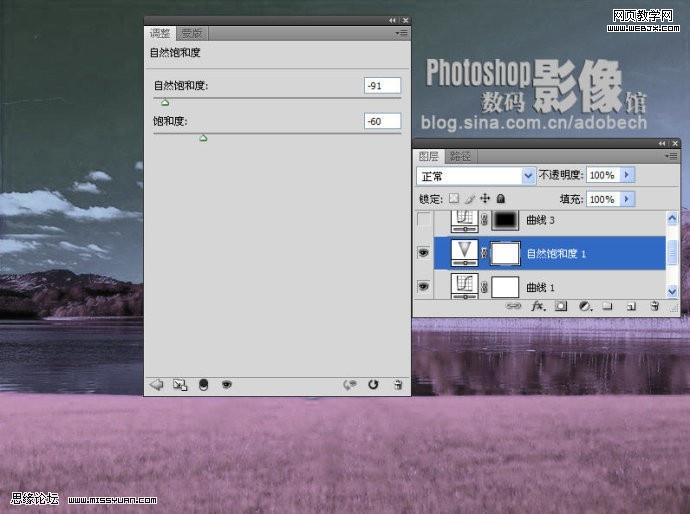Delete this adjustment layer trash icon in adjustments panel
This screenshot has height=514, width=690.
point(397,385)
